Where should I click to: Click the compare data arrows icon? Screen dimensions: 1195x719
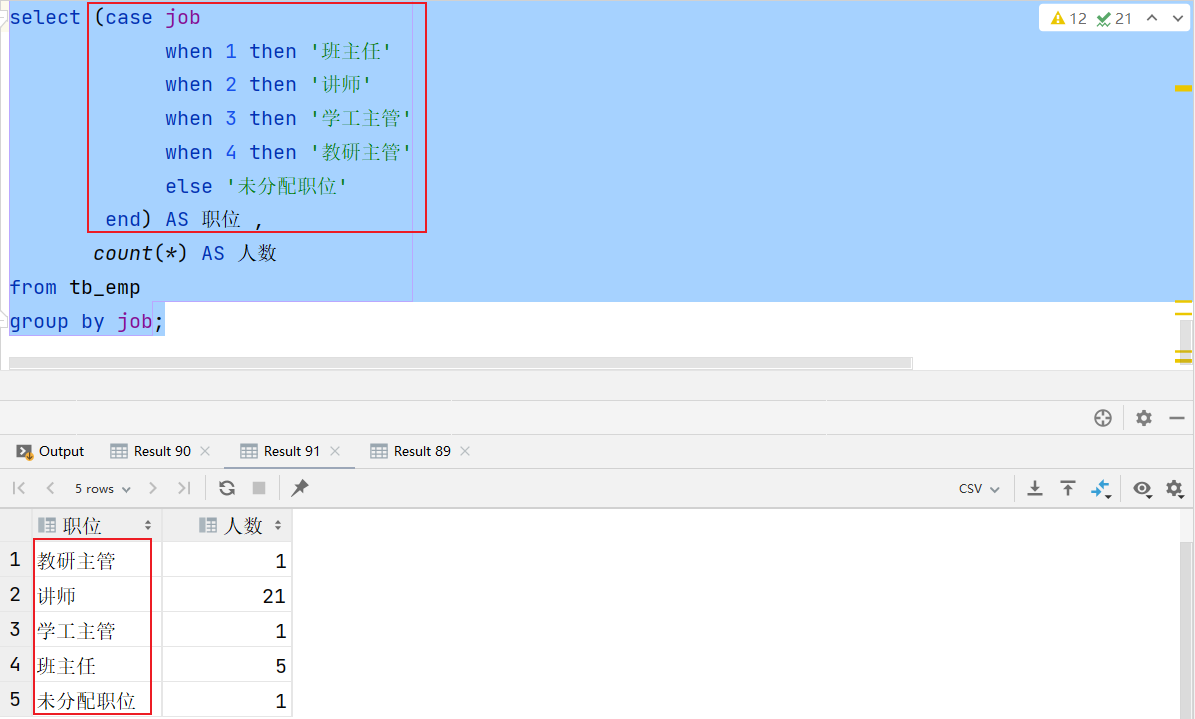coord(1100,489)
